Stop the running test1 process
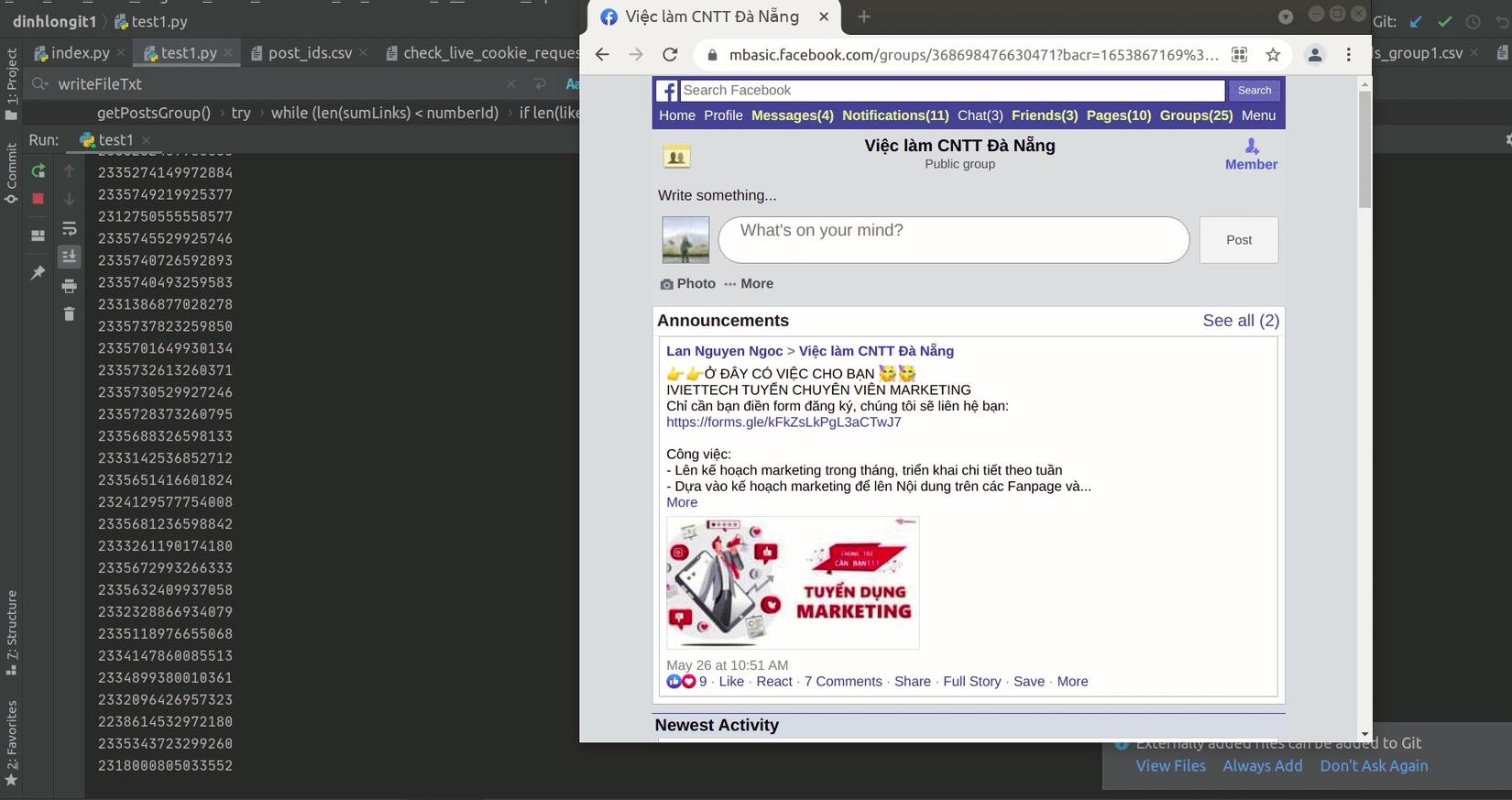This screenshot has width=1512, height=800. point(38,199)
